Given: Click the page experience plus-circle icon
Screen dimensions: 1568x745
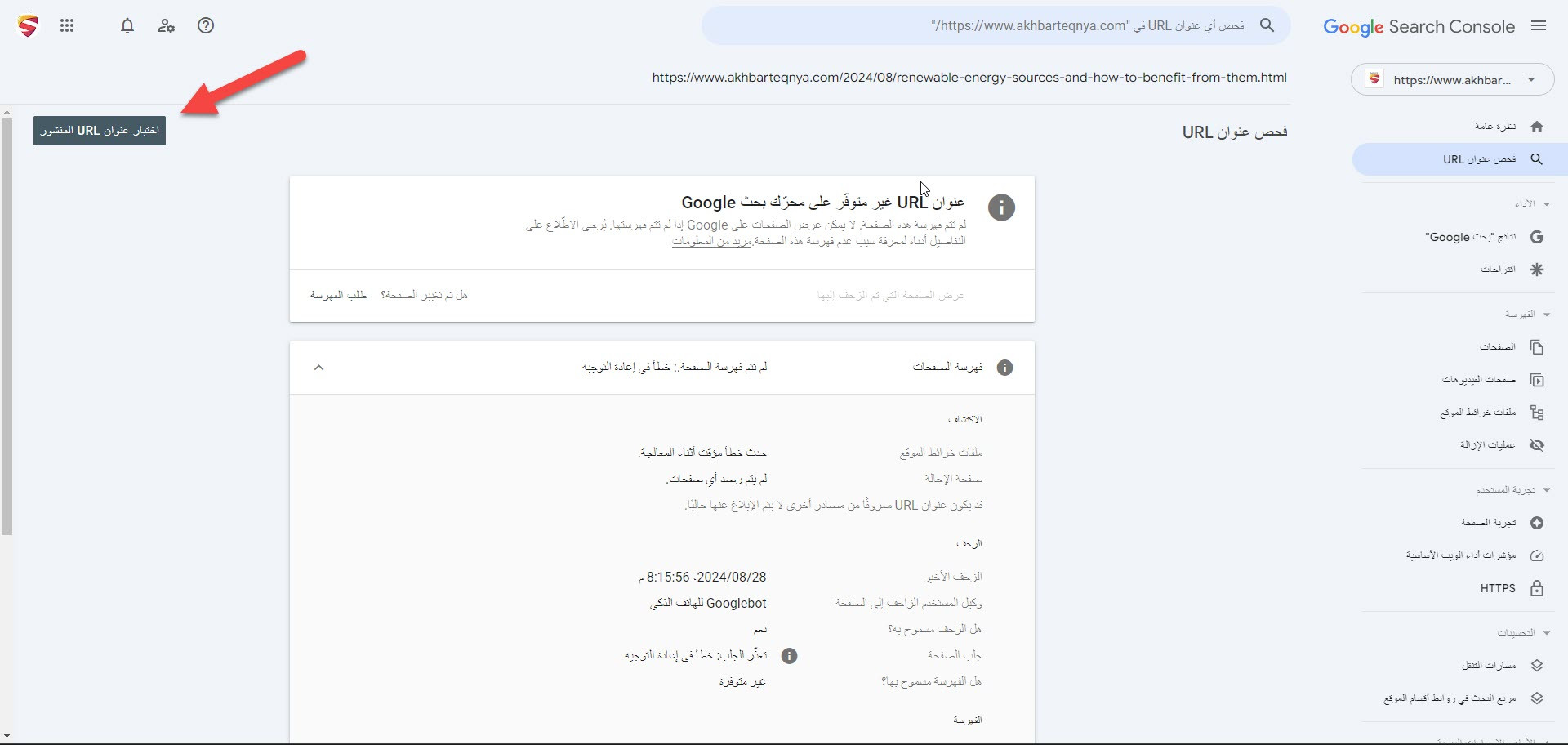Looking at the screenshot, I should (x=1537, y=523).
